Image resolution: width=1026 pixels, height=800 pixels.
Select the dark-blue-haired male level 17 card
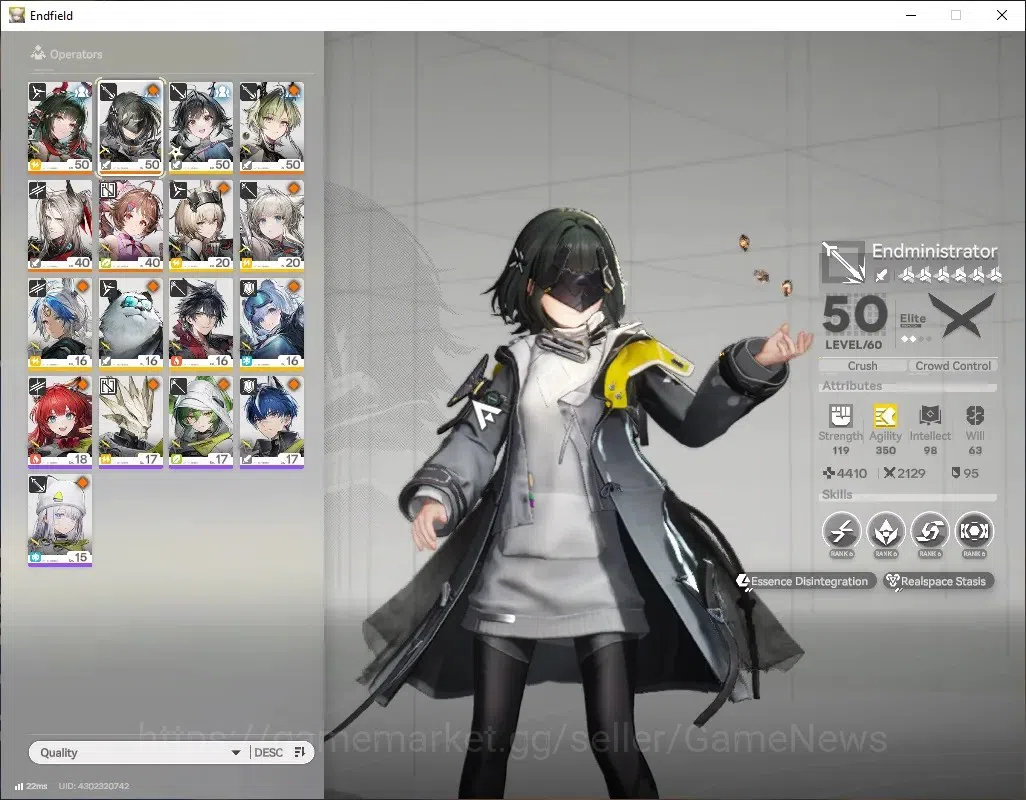272,422
